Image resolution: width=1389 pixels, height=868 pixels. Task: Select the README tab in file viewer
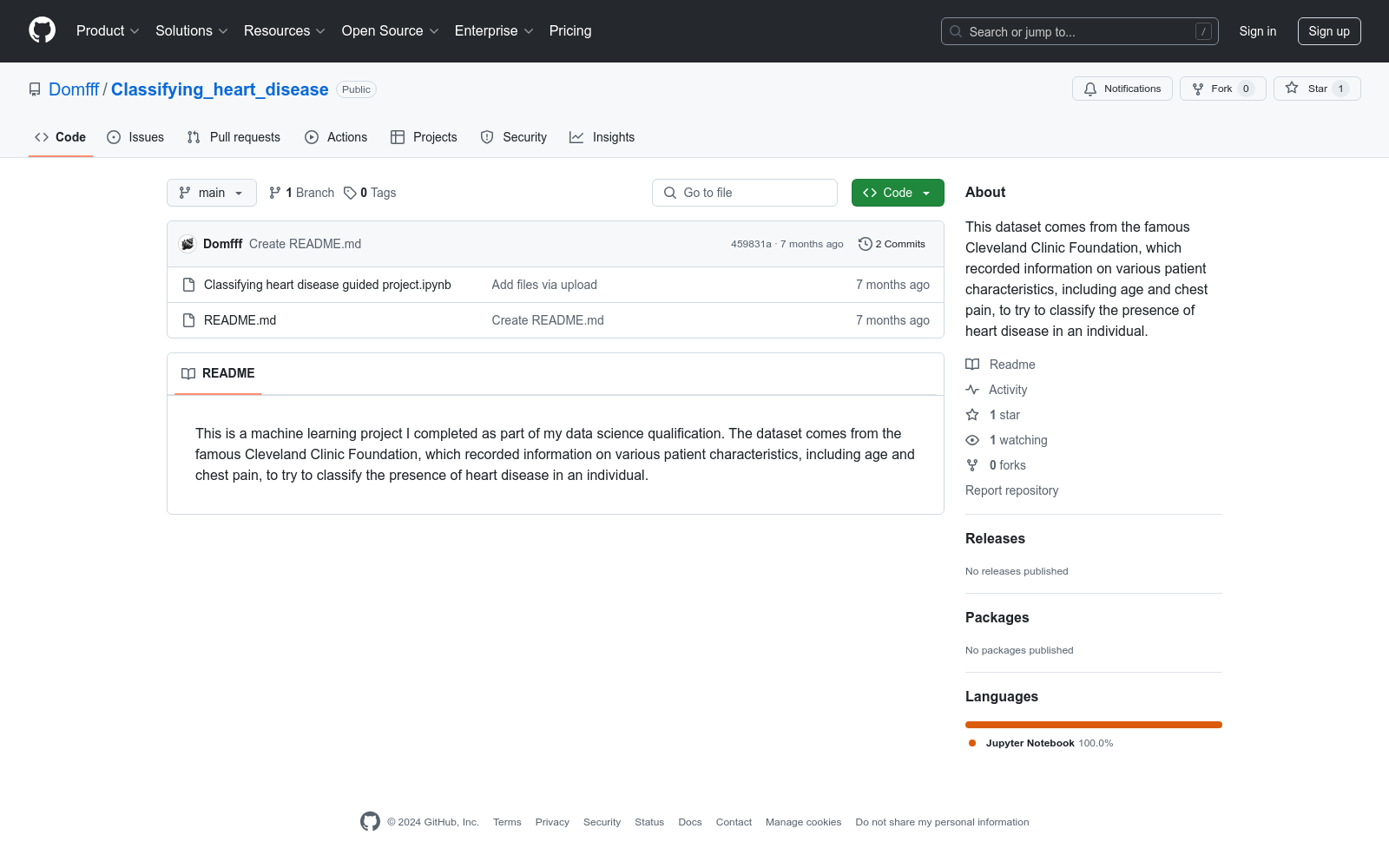(218, 373)
